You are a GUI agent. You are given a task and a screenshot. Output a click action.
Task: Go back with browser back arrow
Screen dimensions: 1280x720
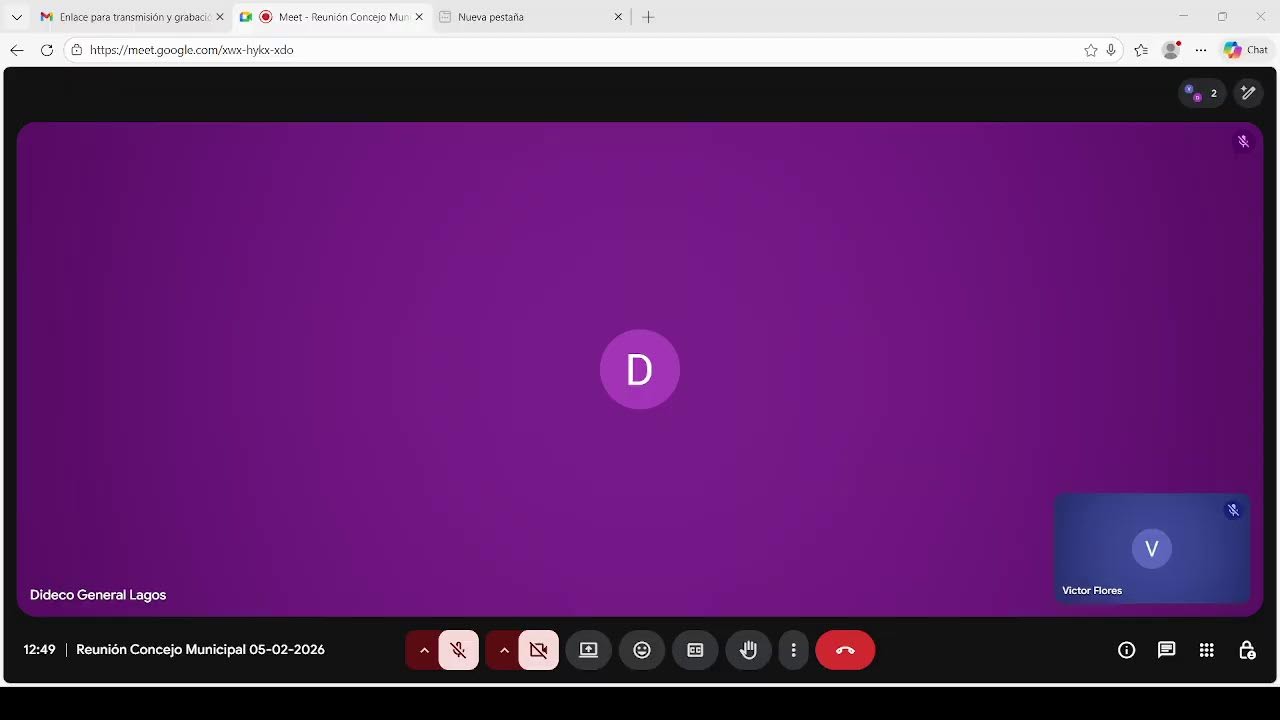16,50
